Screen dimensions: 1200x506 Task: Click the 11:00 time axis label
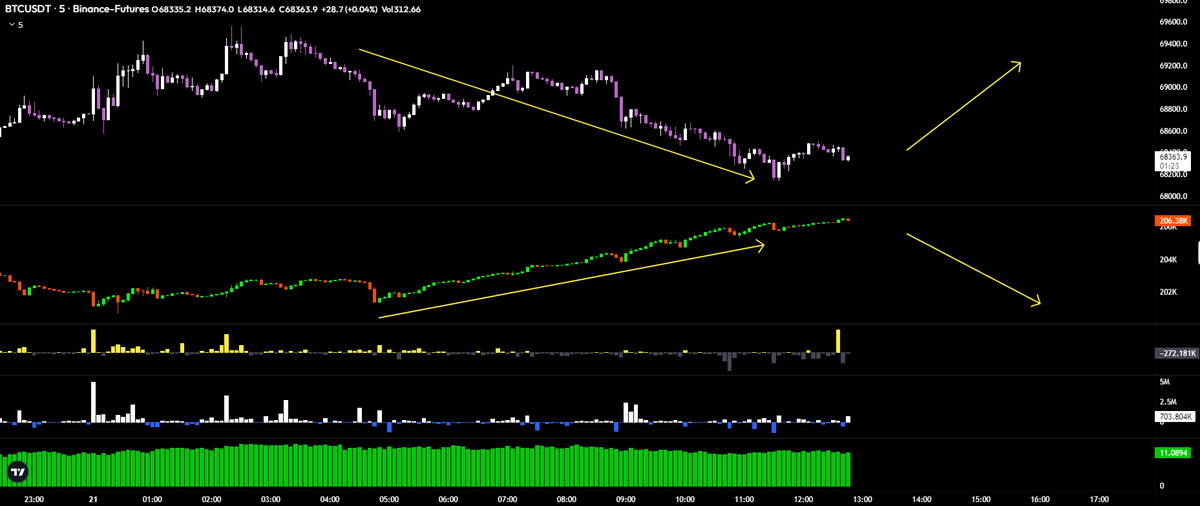744,497
